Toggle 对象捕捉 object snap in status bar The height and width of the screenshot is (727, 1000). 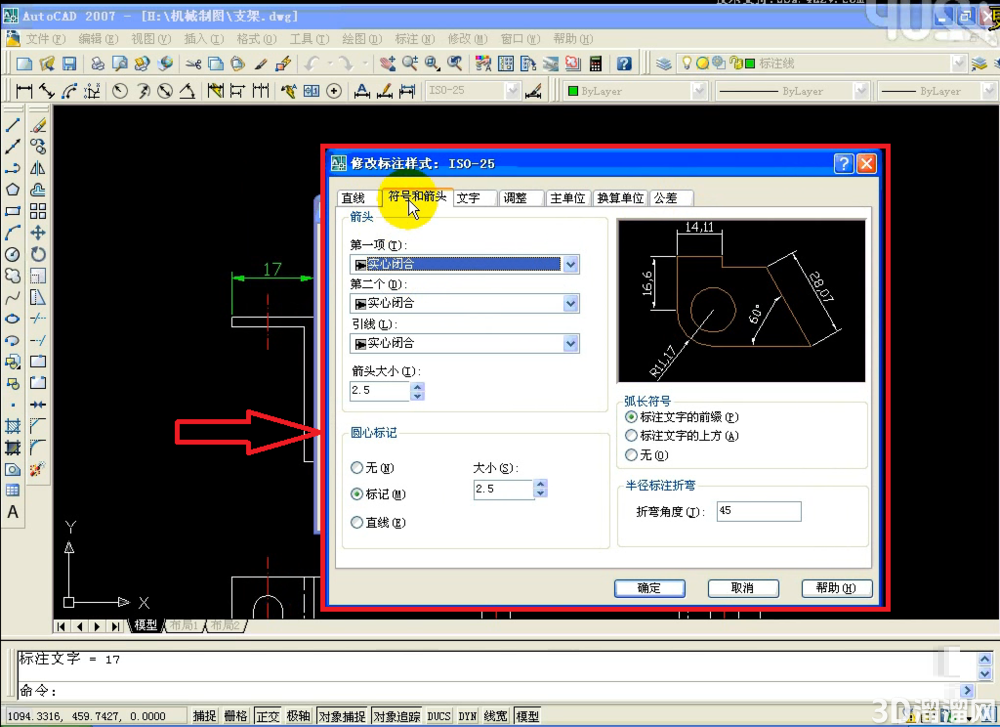[x=342, y=716]
